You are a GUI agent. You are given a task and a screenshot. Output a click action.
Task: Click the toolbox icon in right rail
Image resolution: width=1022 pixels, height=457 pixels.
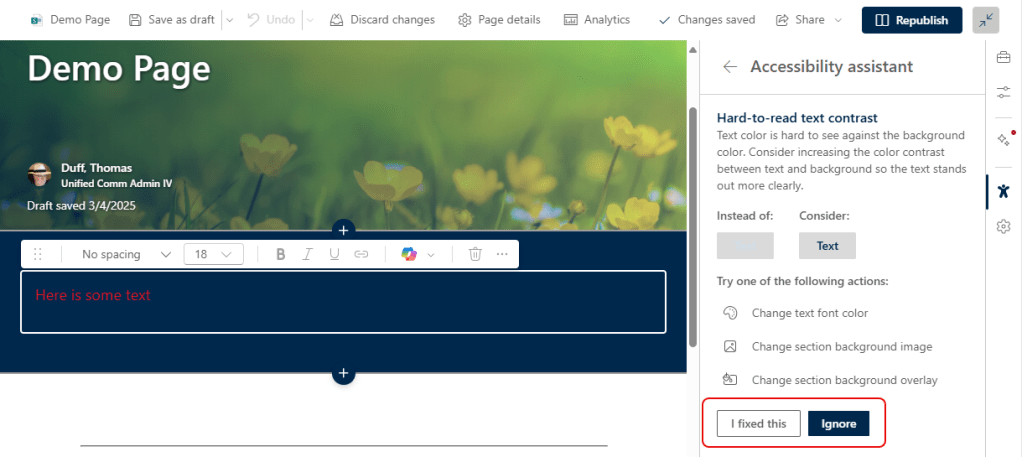click(x=1003, y=58)
